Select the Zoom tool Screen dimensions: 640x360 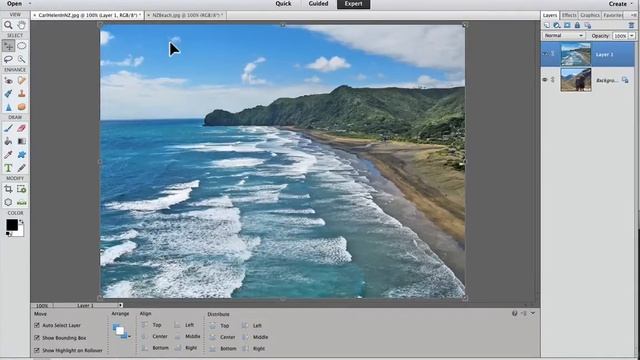[x=8, y=25]
